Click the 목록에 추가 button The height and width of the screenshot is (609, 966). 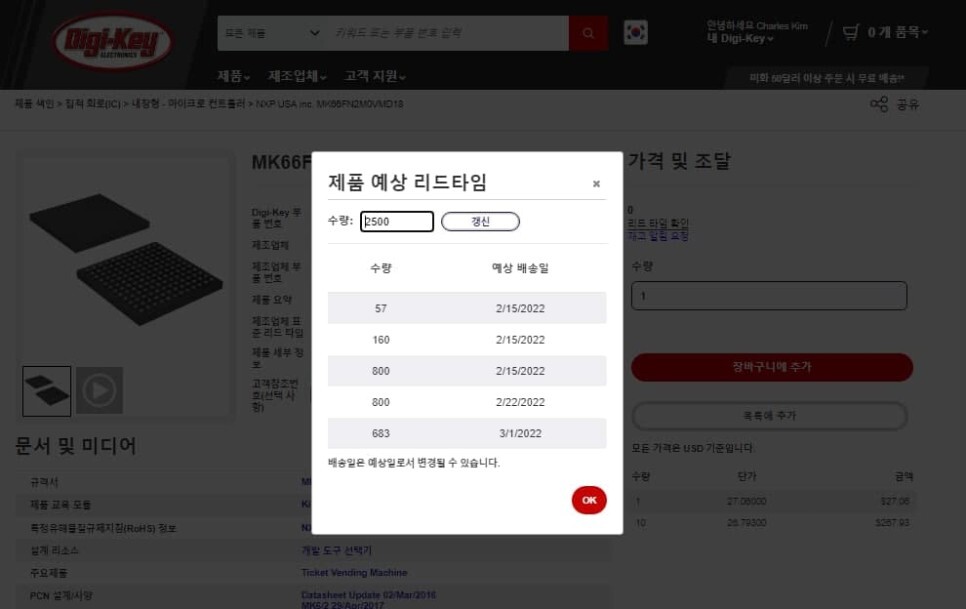pos(769,416)
